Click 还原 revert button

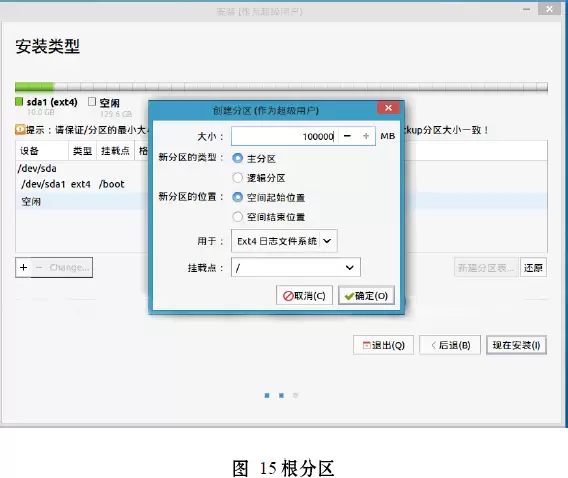point(533,268)
